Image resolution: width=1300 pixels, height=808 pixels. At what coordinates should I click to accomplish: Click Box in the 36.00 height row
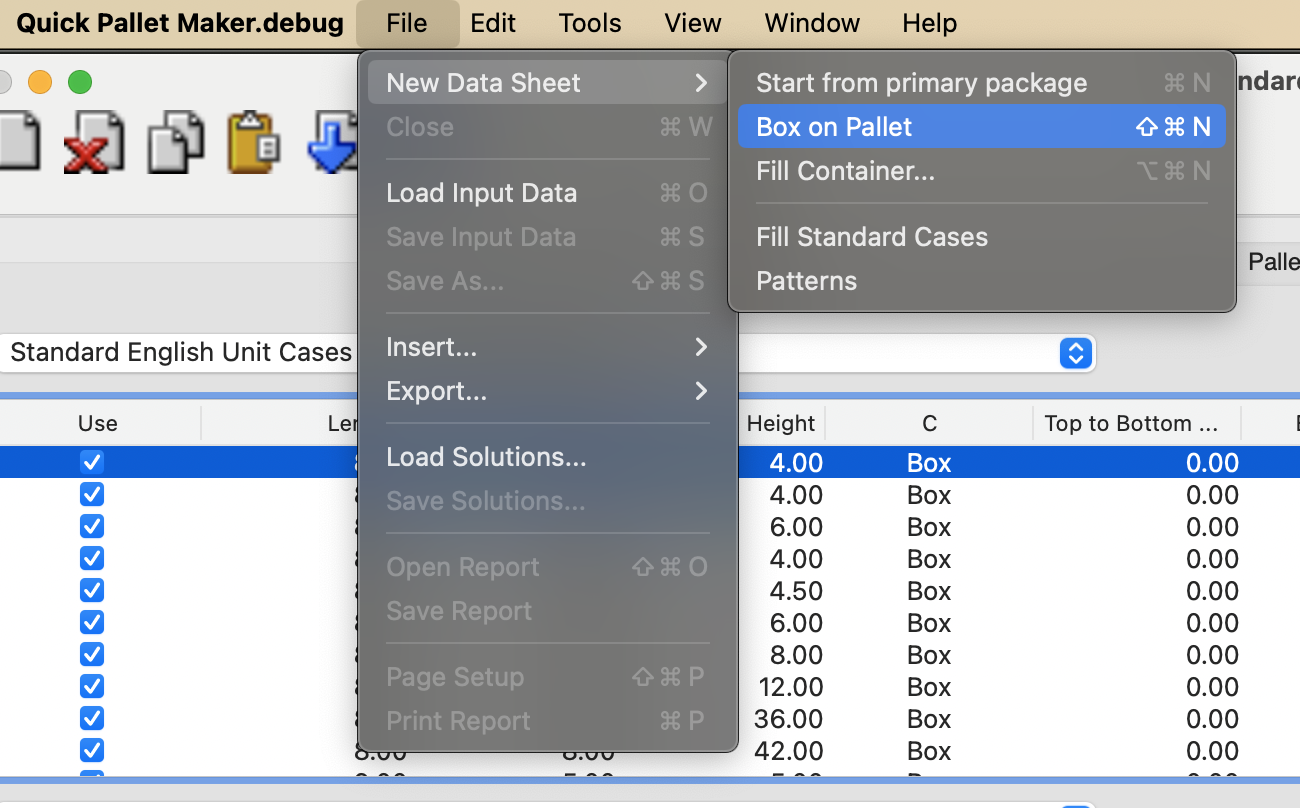[x=929, y=719]
